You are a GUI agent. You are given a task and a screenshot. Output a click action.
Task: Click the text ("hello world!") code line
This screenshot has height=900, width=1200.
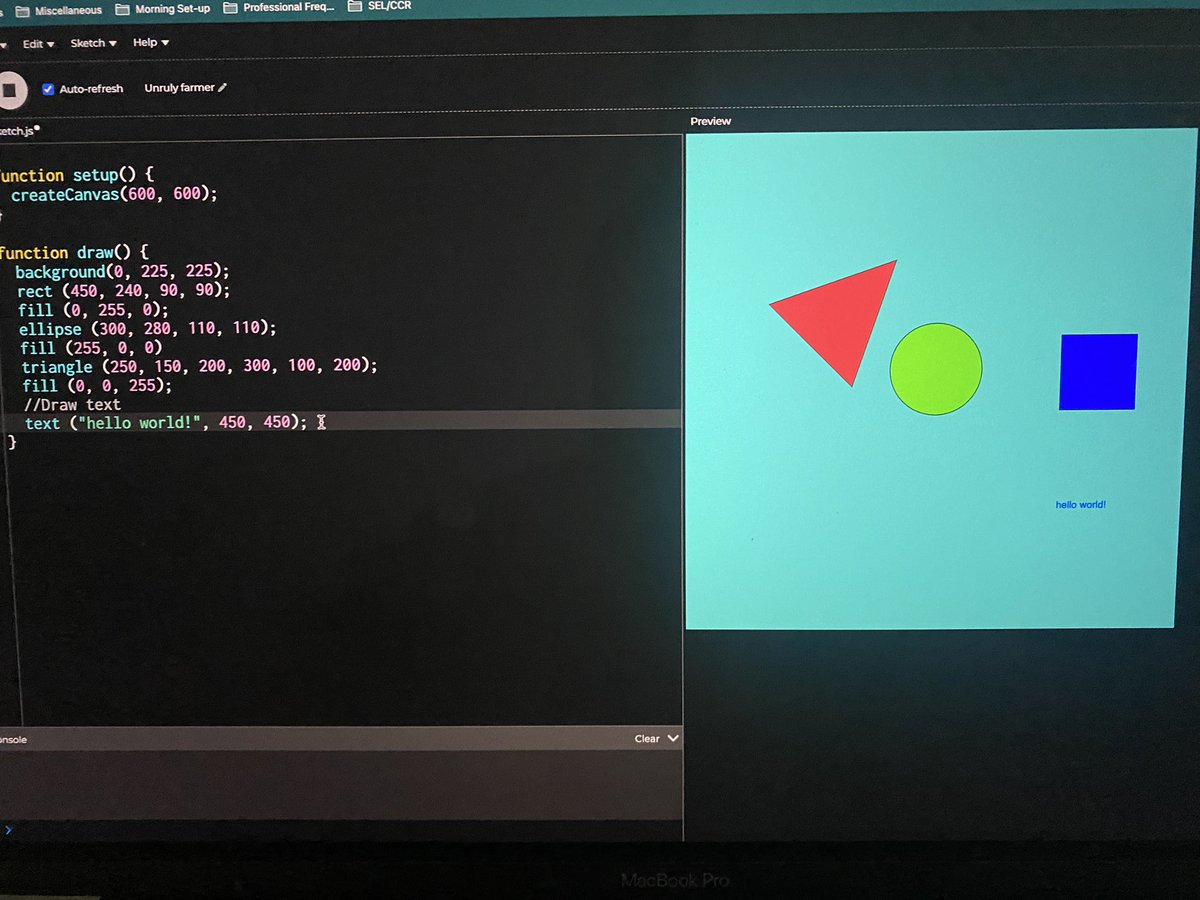click(166, 422)
